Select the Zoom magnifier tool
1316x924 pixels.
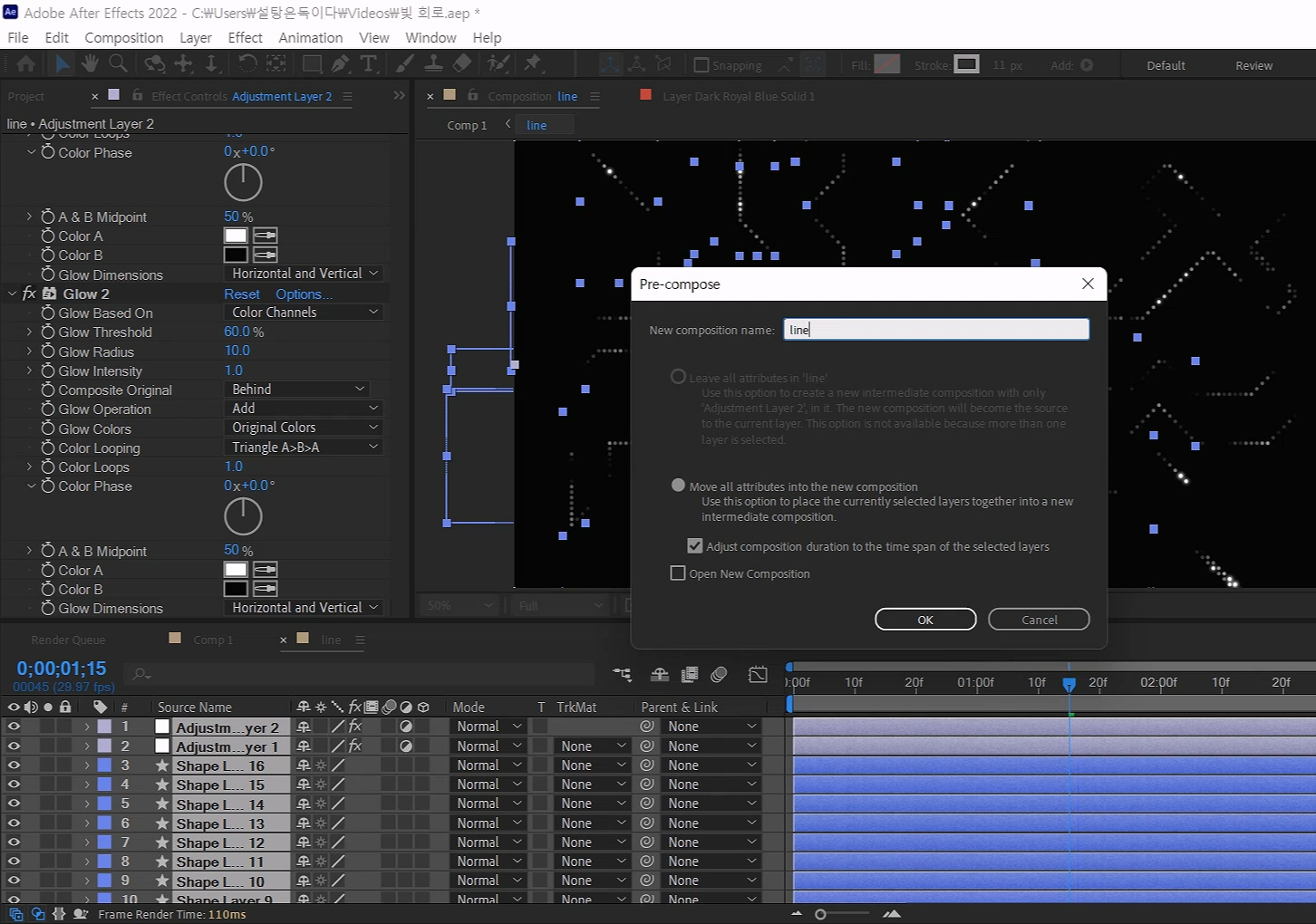pos(118,64)
